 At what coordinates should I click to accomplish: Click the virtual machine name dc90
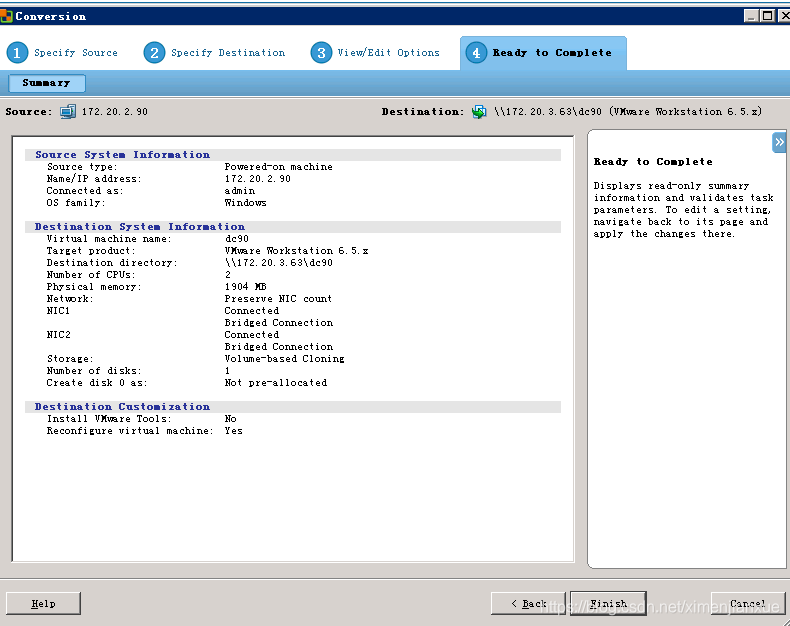coord(237,239)
